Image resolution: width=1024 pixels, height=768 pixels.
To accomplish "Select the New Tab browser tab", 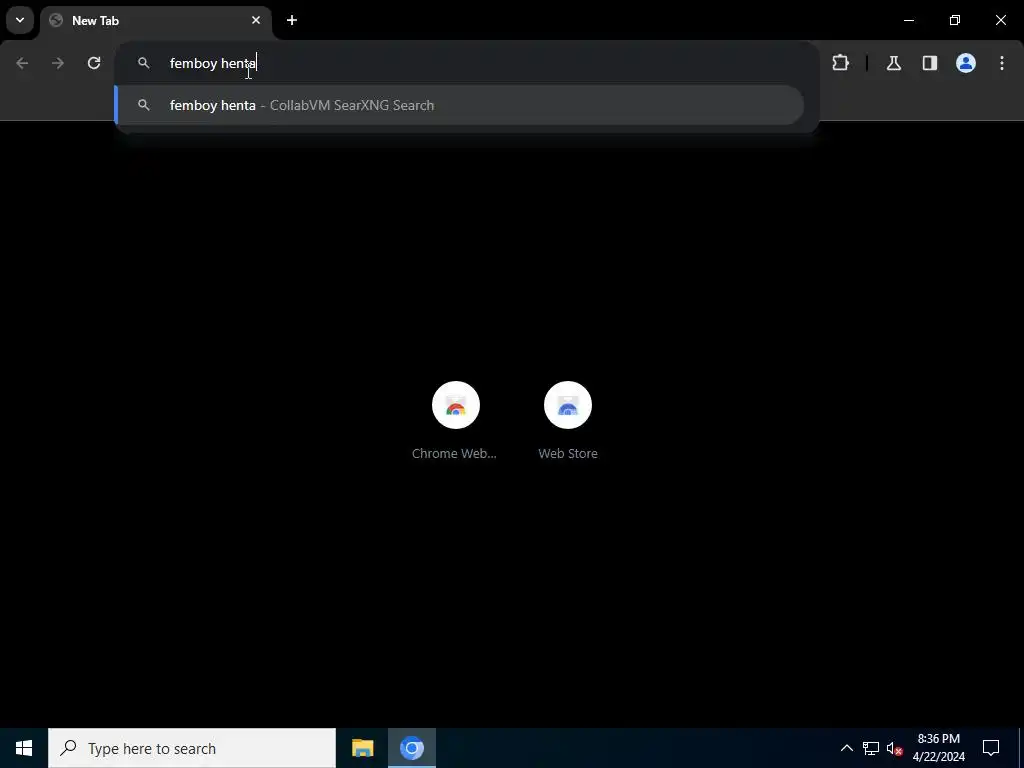I will tap(155, 21).
